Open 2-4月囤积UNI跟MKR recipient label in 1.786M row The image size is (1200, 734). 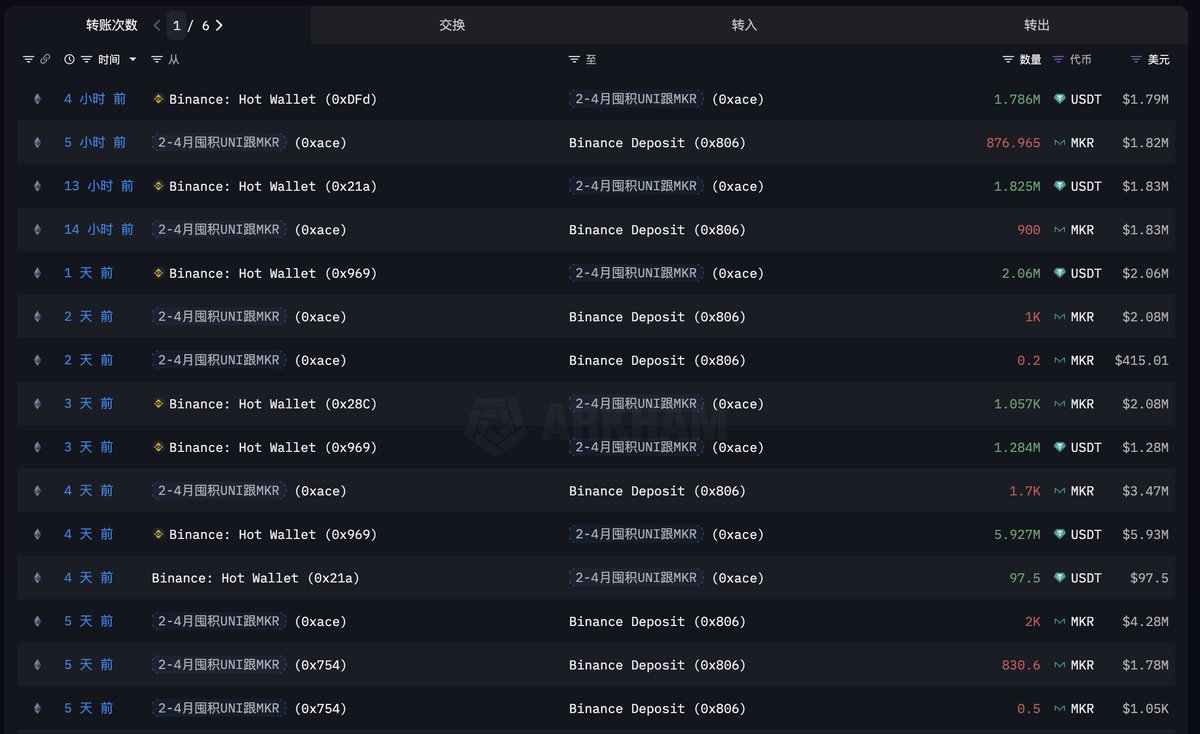pos(636,99)
